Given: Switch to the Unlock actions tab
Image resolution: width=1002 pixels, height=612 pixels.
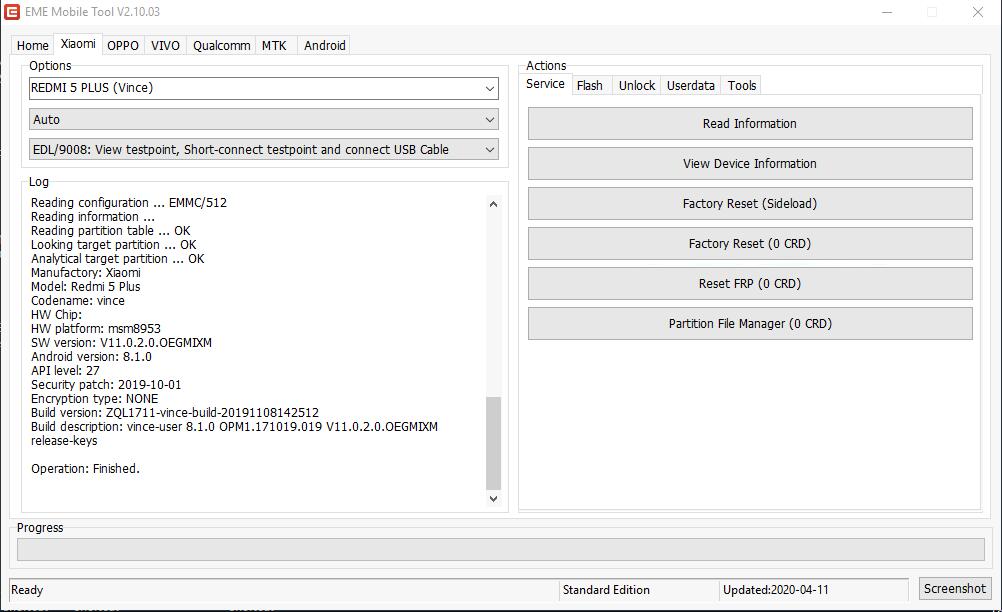Looking at the screenshot, I should pyautogui.click(x=637, y=86).
